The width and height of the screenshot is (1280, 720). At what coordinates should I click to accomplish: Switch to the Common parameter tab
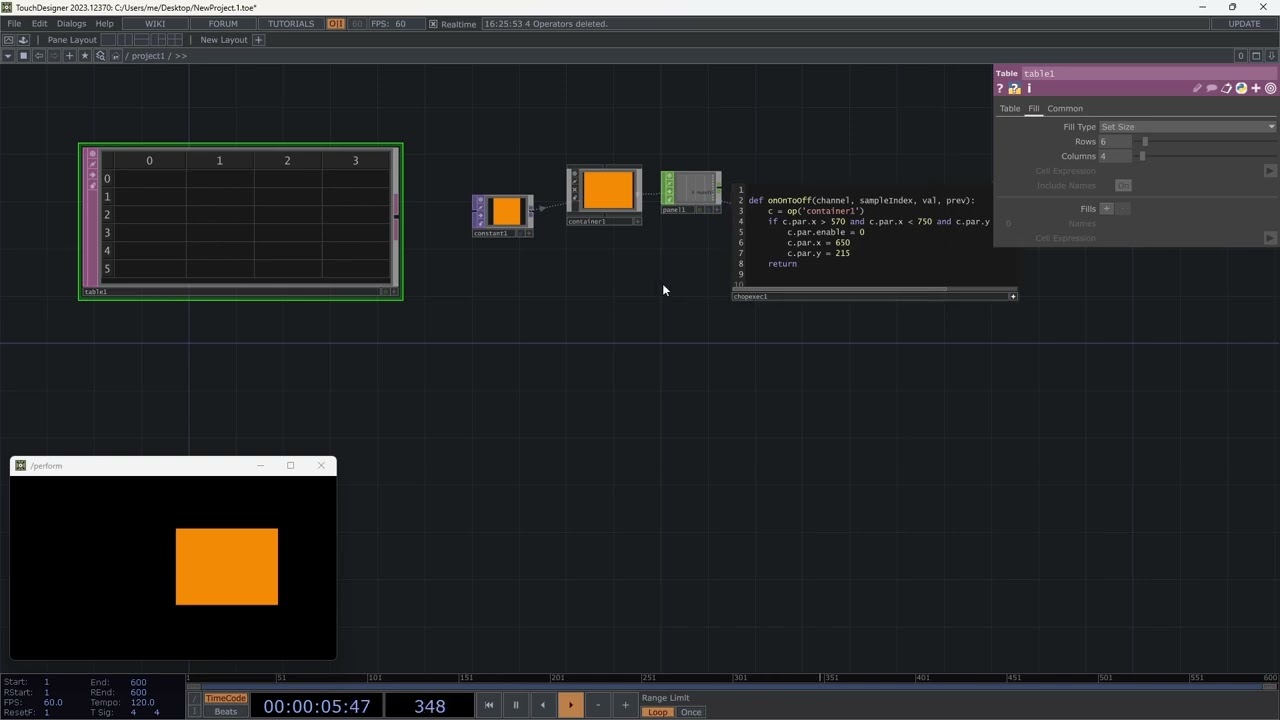click(x=1065, y=109)
